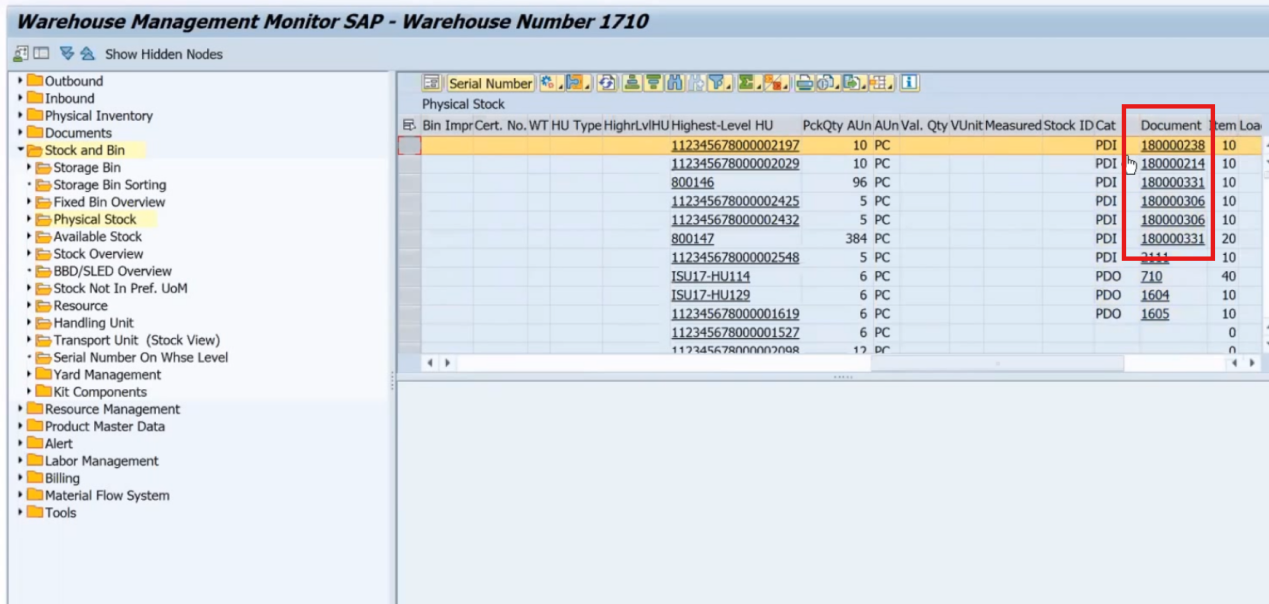Click the select-all icon at table header corner
This screenshot has height=604, width=1269.
408,125
